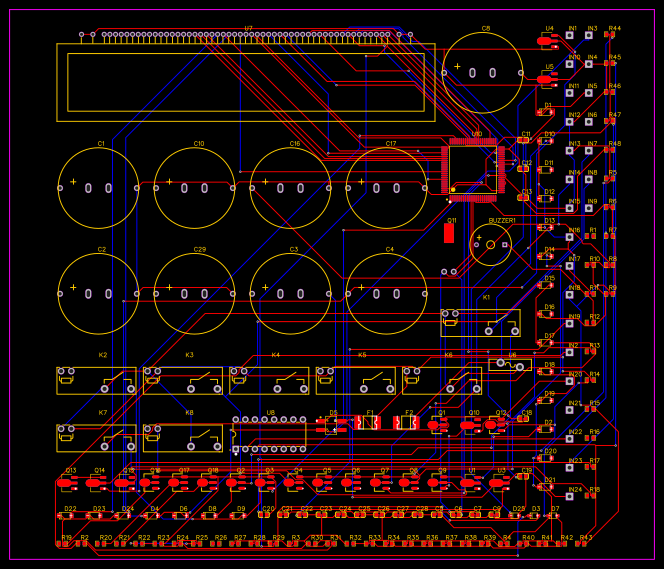
Task: Select relay K2 footprint
Action: pos(97,381)
